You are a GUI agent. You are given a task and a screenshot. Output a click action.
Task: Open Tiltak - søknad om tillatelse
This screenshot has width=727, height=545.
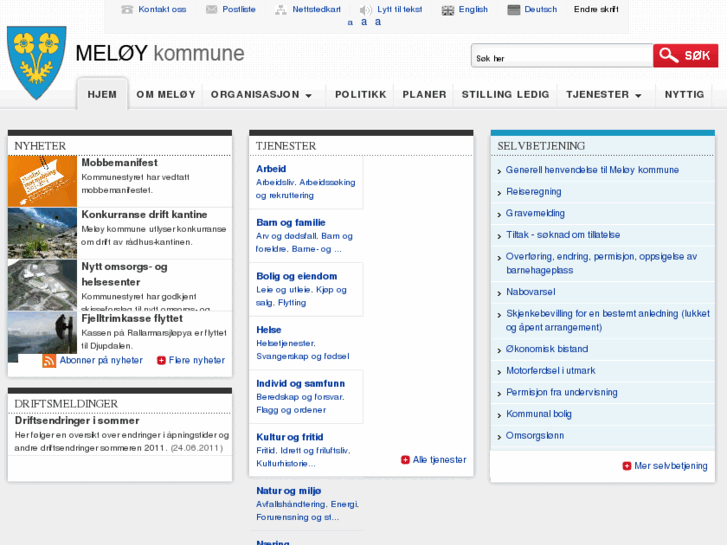click(563, 235)
